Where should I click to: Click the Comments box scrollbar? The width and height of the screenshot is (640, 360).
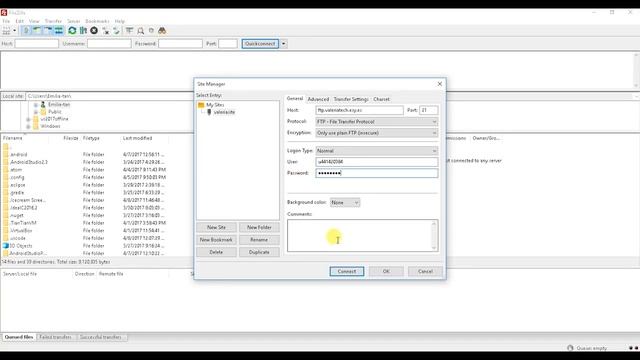coord(434,236)
